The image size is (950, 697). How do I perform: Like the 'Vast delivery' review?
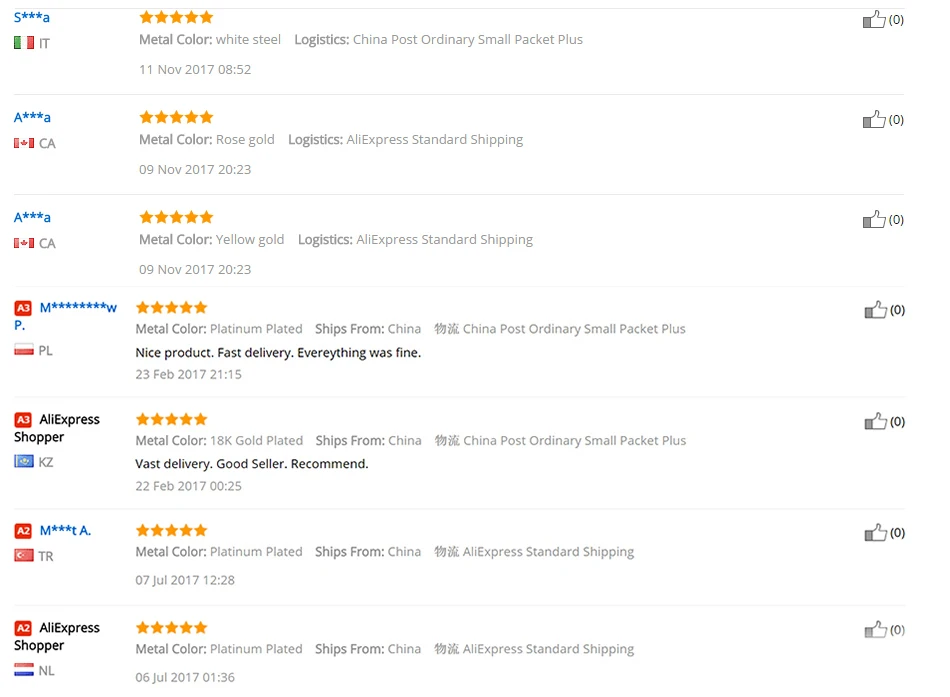pos(875,421)
